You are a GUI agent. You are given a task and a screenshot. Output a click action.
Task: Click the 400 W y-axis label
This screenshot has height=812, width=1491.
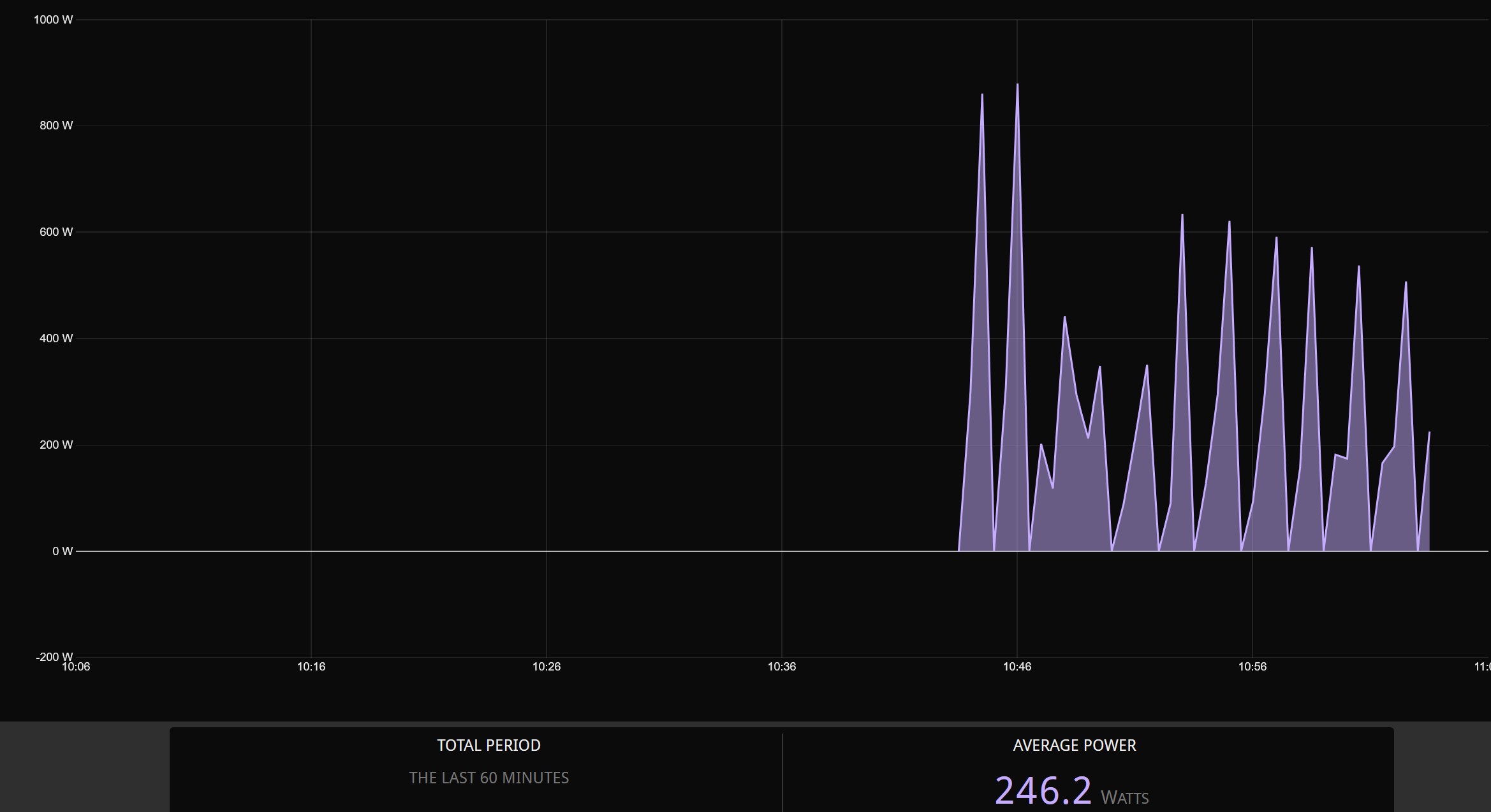[56, 338]
